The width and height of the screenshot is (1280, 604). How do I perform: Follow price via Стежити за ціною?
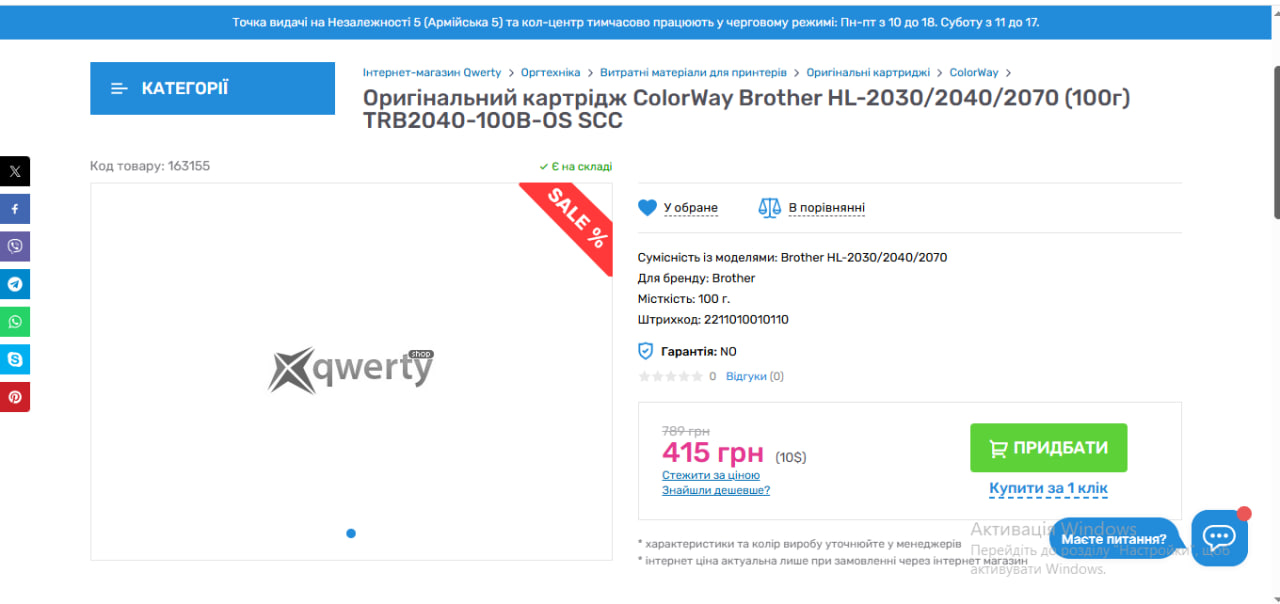click(711, 476)
